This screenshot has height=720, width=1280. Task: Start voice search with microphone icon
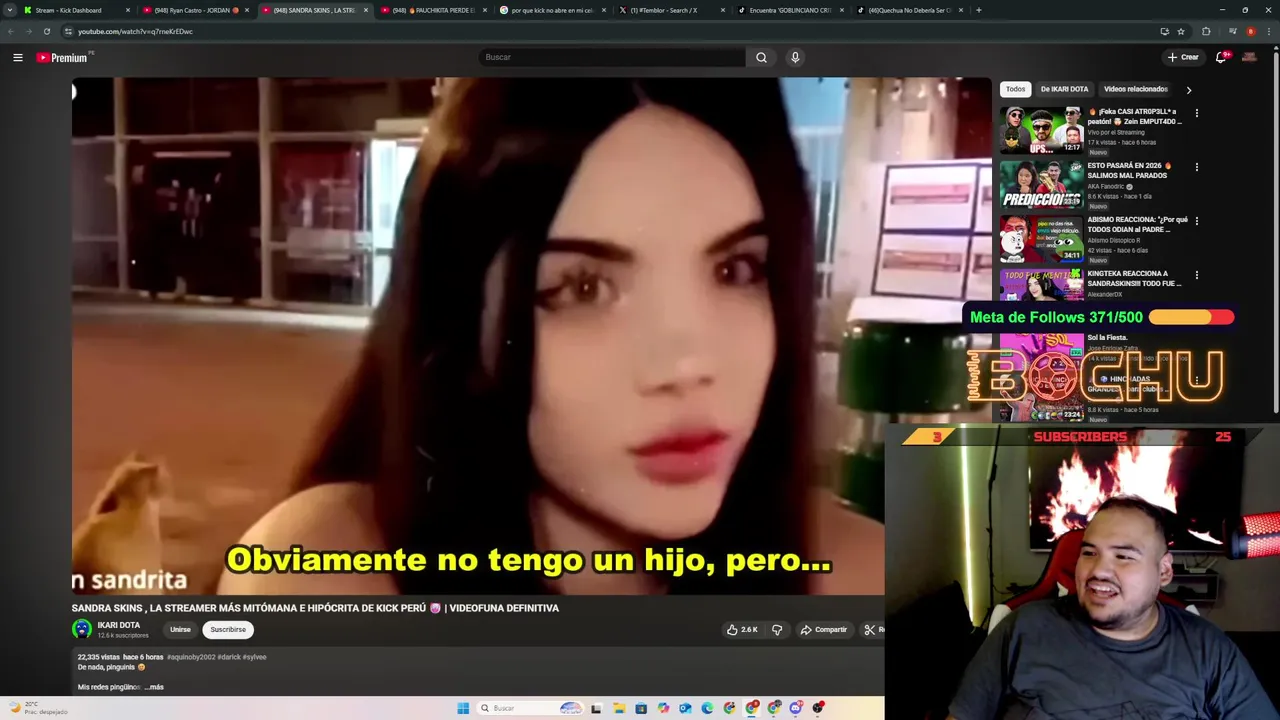(795, 57)
